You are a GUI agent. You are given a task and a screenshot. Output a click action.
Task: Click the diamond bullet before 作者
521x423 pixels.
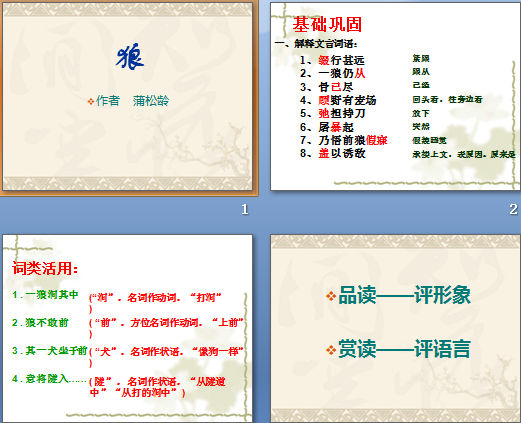(91, 101)
